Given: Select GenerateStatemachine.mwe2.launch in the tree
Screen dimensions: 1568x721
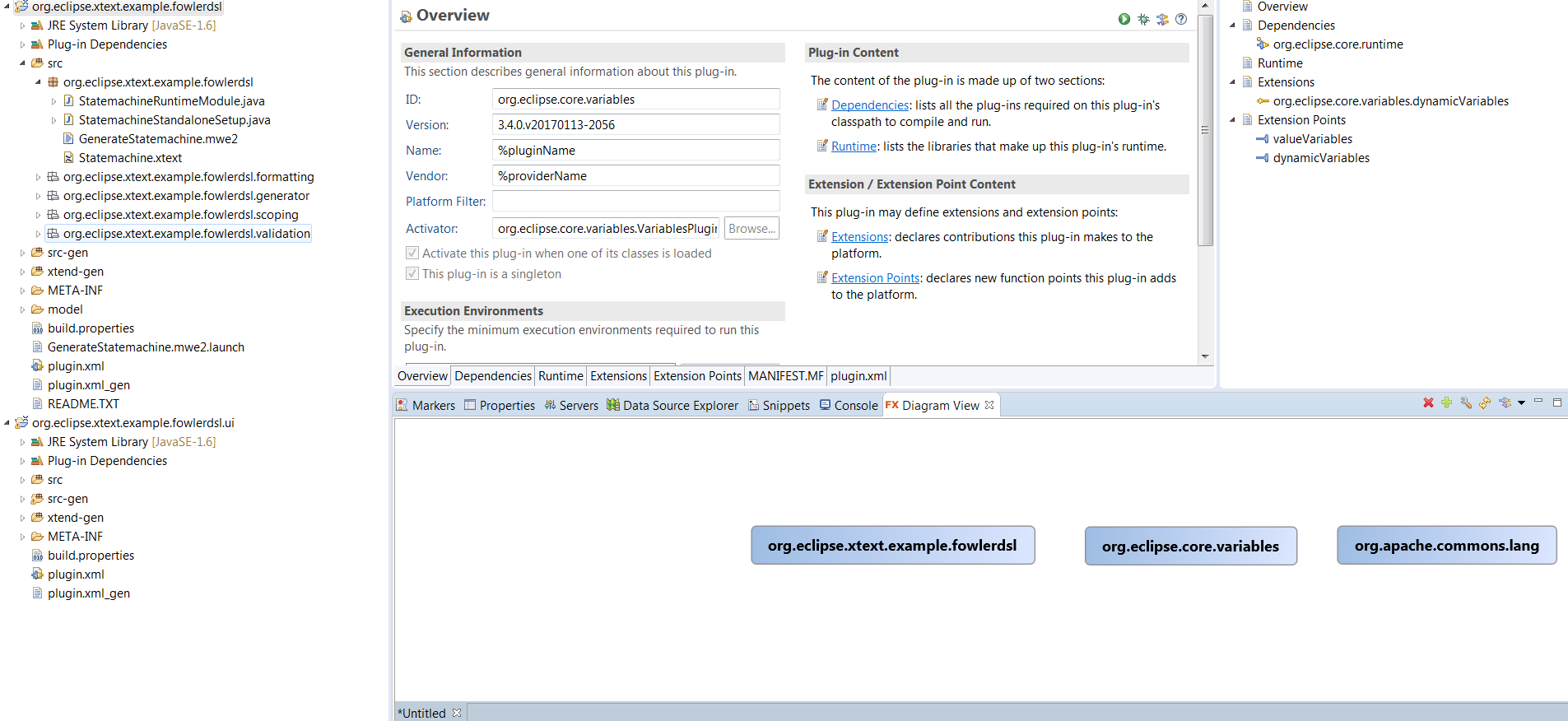Looking at the screenshot, I should (x=146, y=347).
